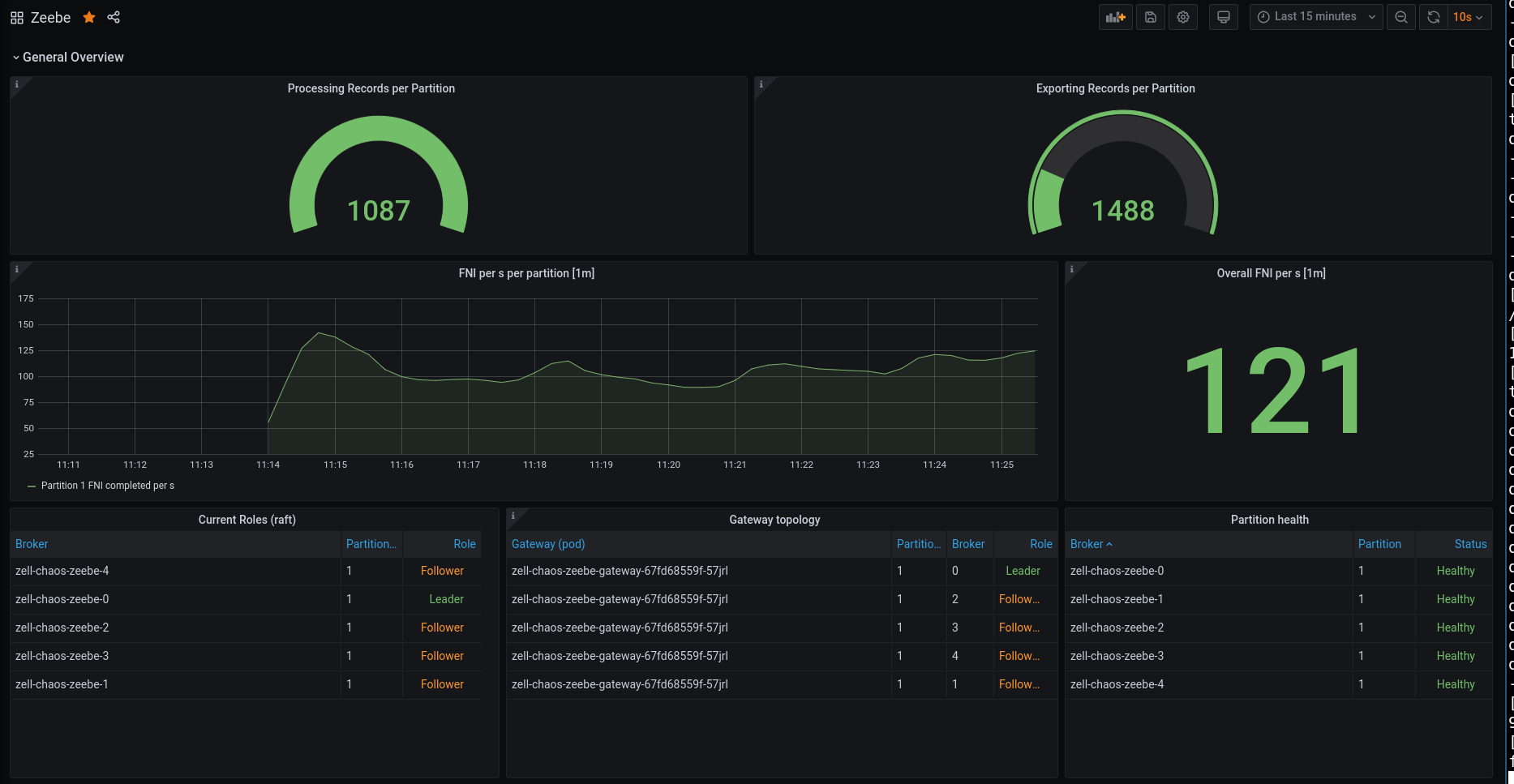Share the dashboard via the share icon

click(x=114, y=17)
